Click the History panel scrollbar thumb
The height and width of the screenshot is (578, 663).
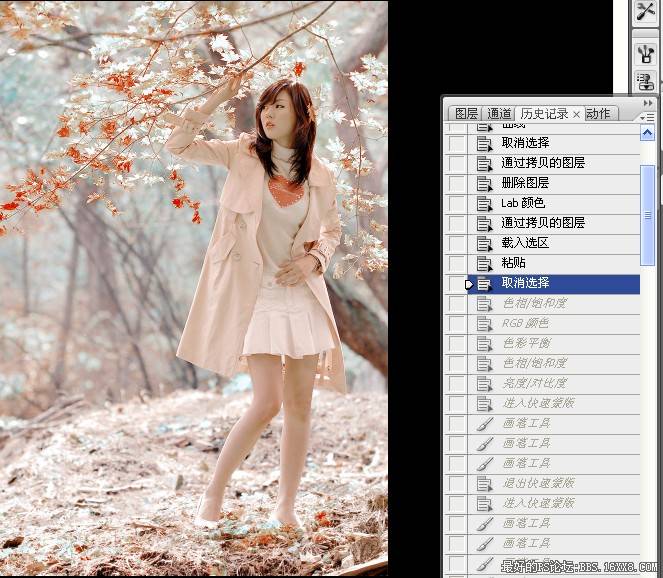click(x=647, y=216)
